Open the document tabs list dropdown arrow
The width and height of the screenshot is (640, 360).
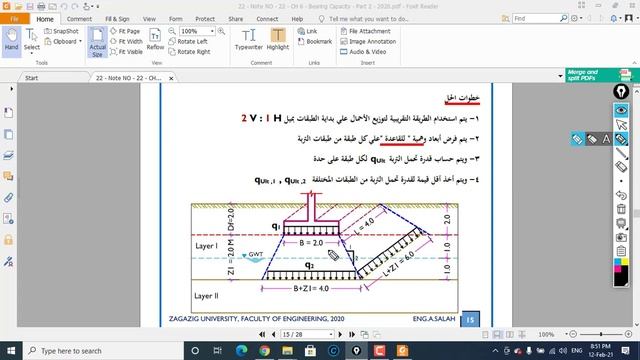(x=560, y=76)
